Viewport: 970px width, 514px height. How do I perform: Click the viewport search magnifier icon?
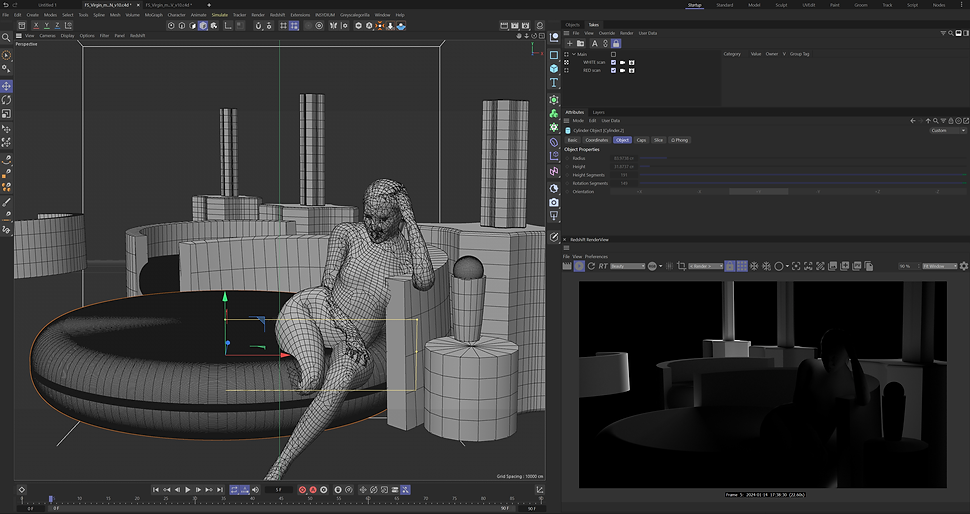click(6, 38)
